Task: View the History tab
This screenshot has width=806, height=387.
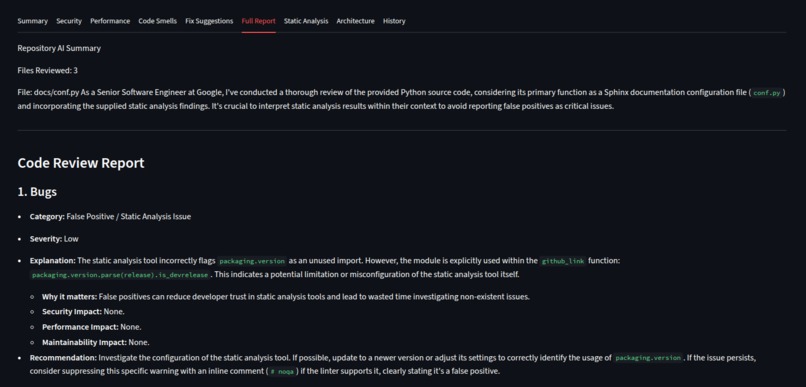Action: pos(394,21)
